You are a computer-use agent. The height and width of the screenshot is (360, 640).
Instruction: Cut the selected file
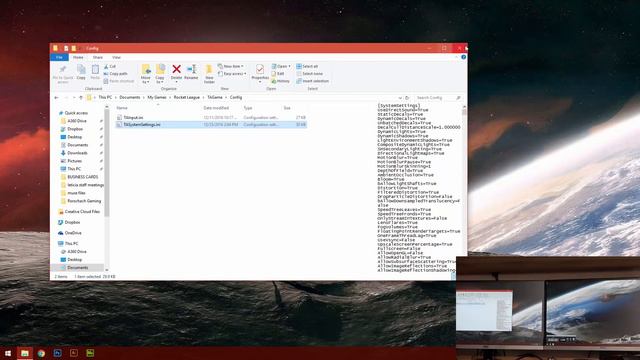pyautogui.click(x=110, y=66)
